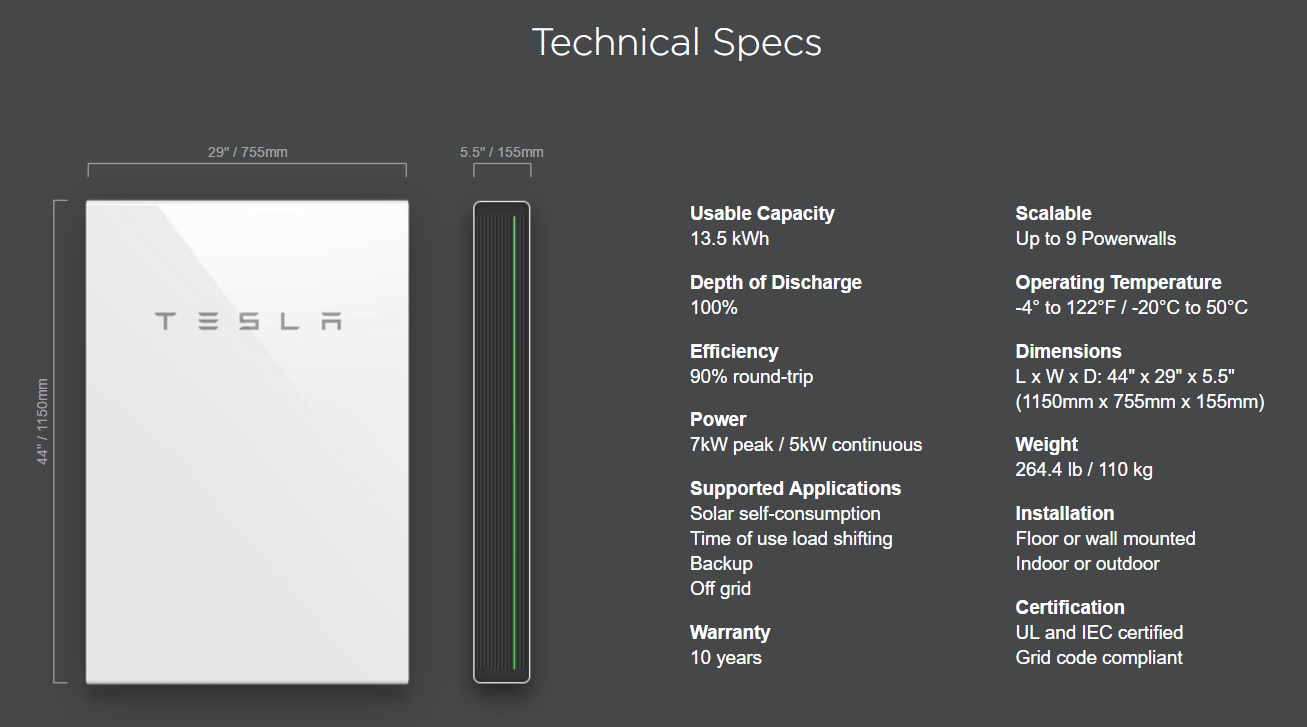Click the Grid code compliant text
This screenshot has height=727, width=1307.
(x=1099, y=657)
